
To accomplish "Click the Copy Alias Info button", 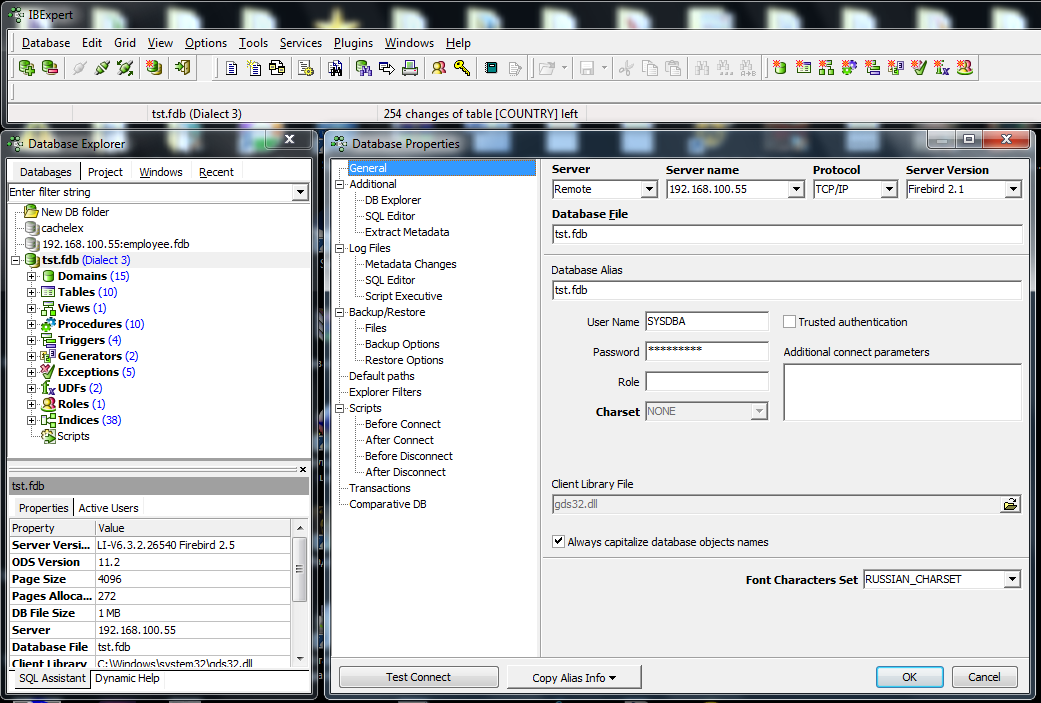I will tap(574, 677).
